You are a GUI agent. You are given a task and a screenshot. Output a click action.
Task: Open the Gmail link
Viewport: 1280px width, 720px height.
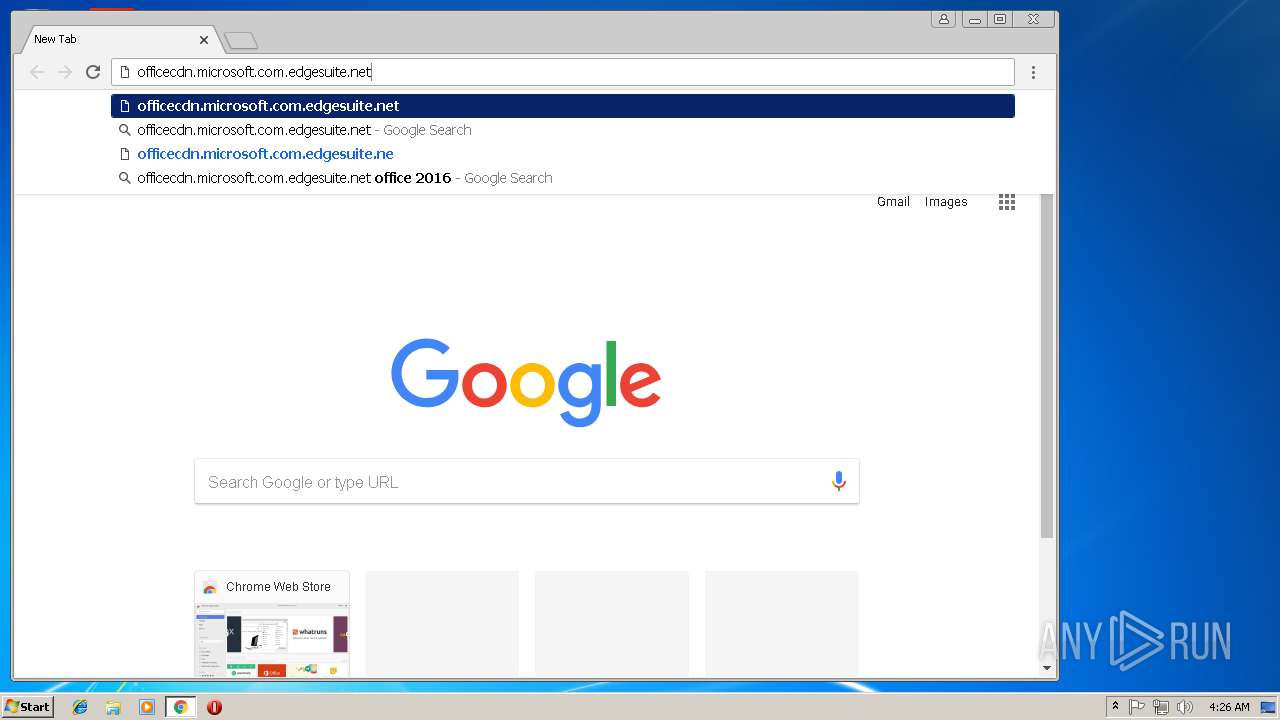pos(893,202)
